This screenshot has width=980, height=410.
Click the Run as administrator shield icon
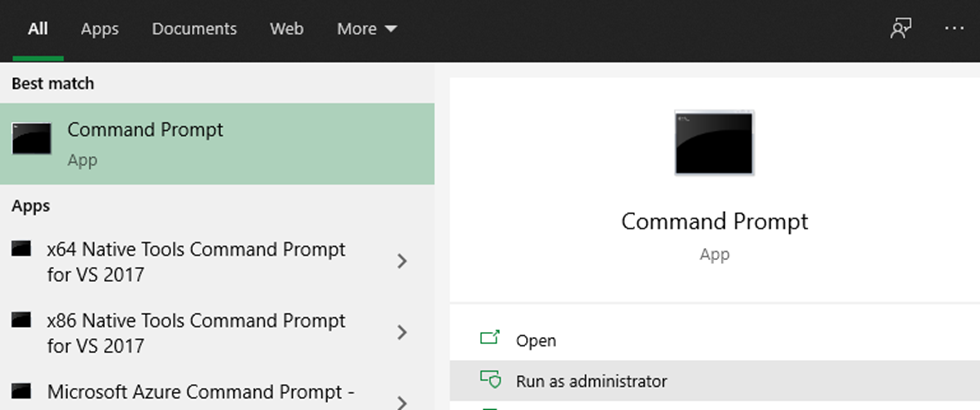(490, 380)
